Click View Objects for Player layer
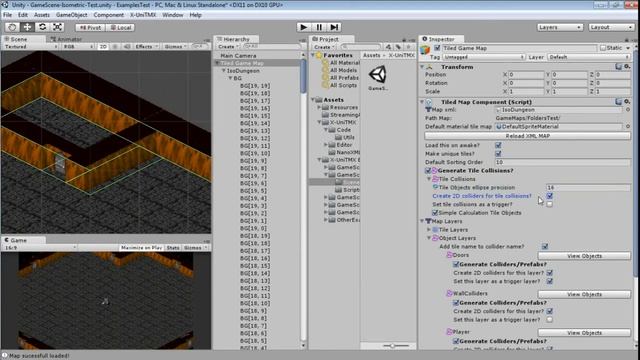The image size is (640, 360). click(584, 333)
